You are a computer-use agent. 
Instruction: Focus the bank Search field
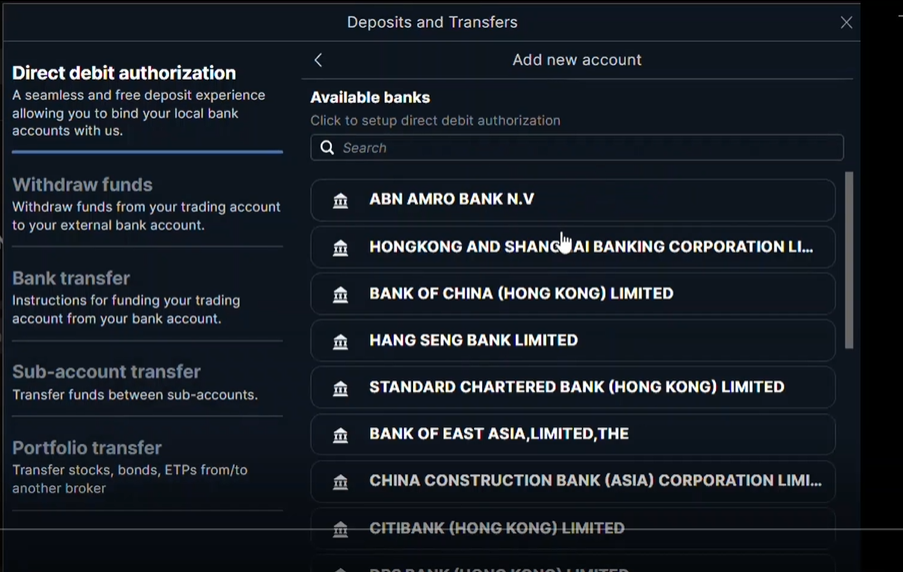(577, 147)
